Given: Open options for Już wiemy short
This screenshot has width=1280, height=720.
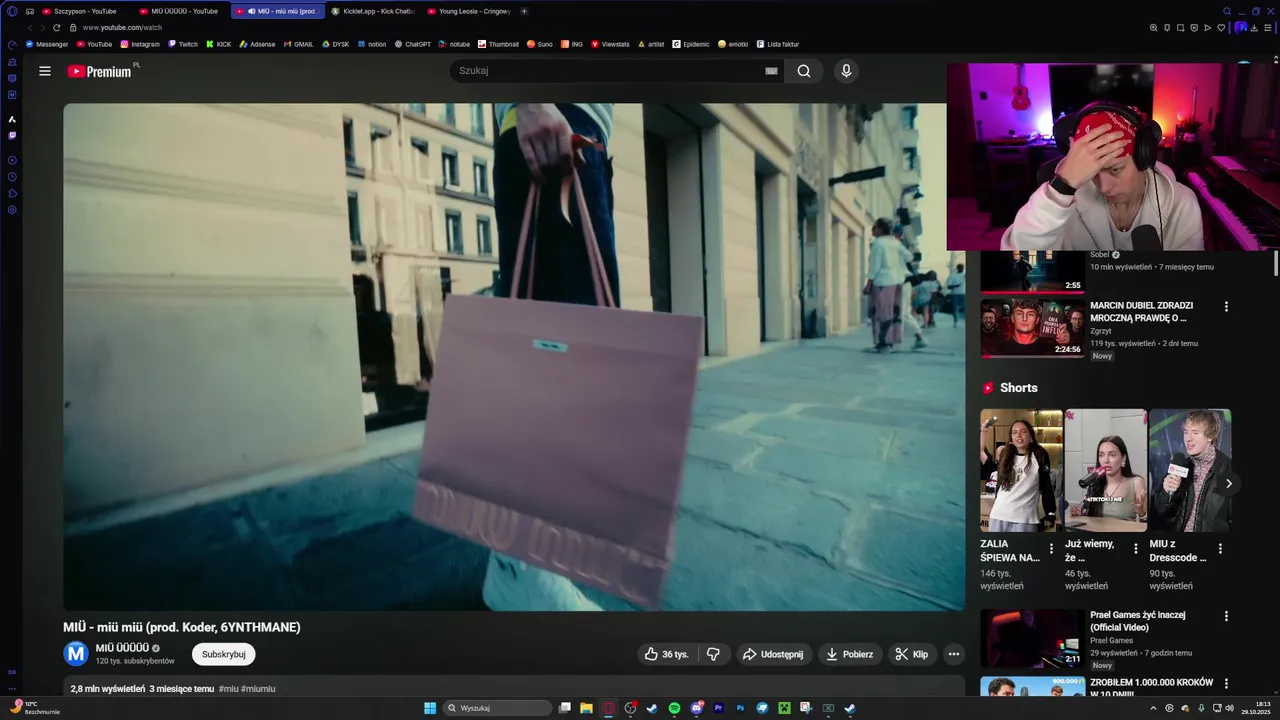Looking at the screenshot, I should [x=1135, y=549].
